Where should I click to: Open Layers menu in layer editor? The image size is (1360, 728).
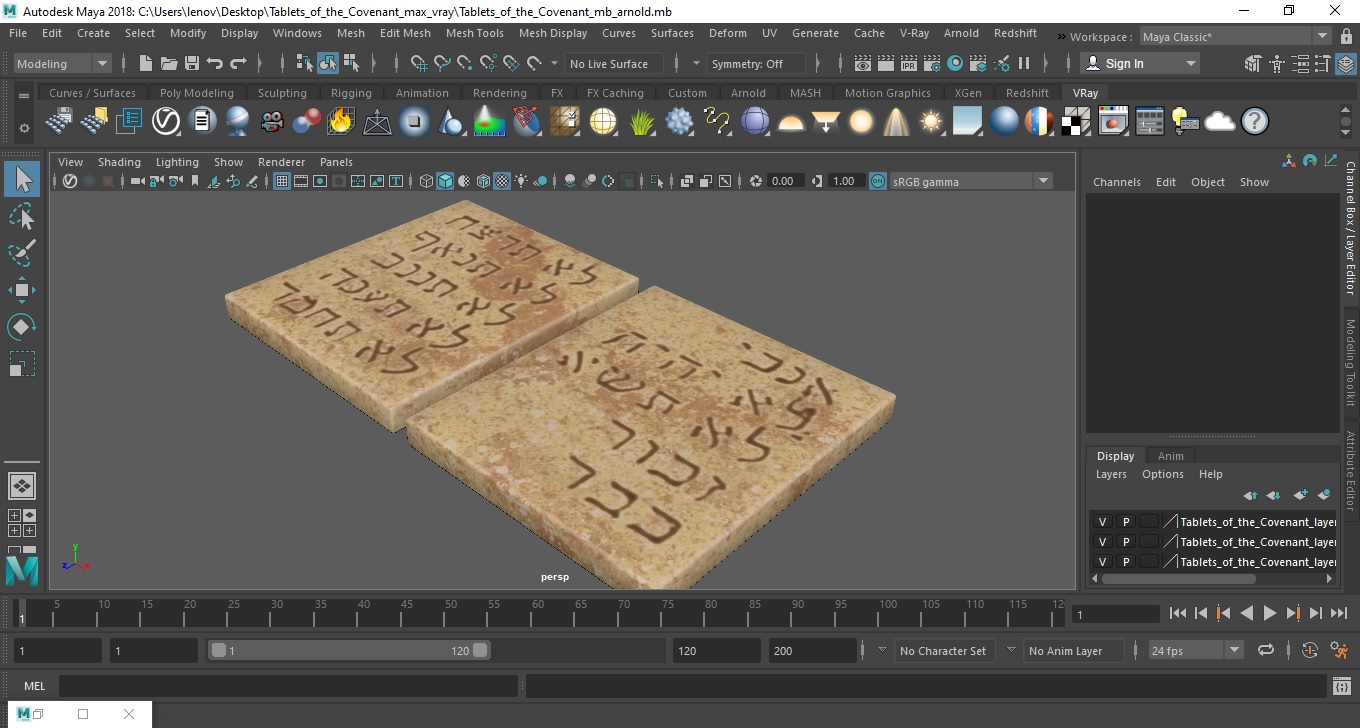(1111, 474)
